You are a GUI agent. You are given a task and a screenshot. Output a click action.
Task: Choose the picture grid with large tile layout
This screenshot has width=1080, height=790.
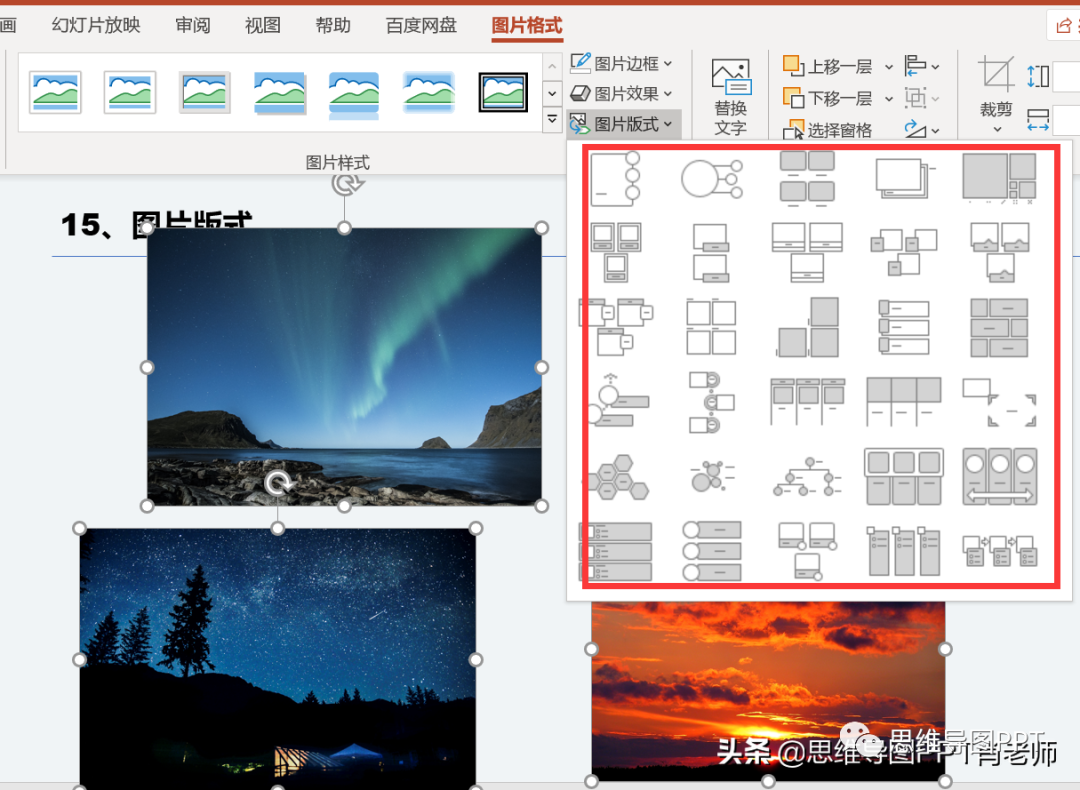pyautogui.click(x=999, y=179)
